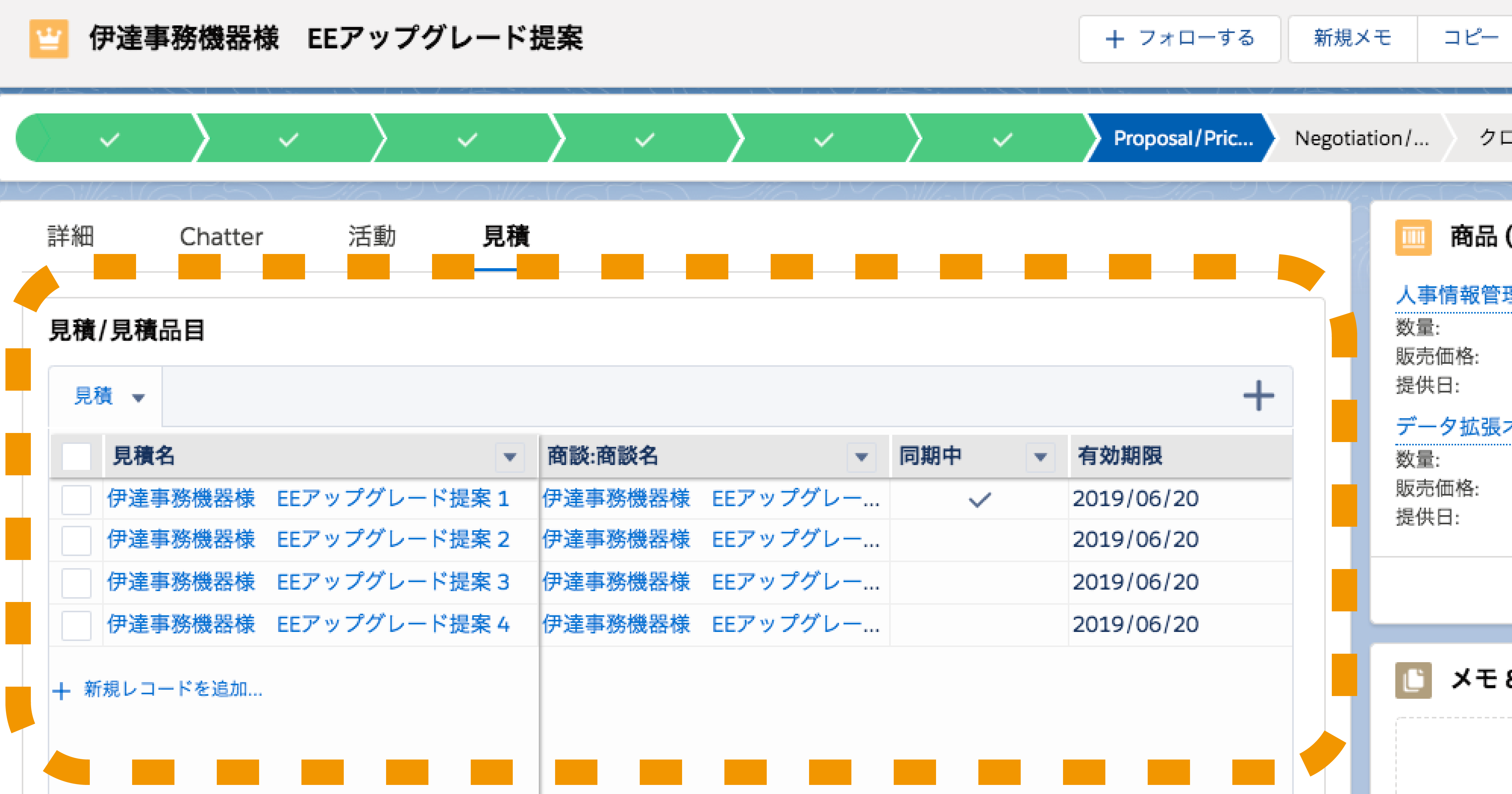Screen dimensions: 1512x794
Task: Open the 商談:商談名 column dropdown
Action: click(861, 456)
